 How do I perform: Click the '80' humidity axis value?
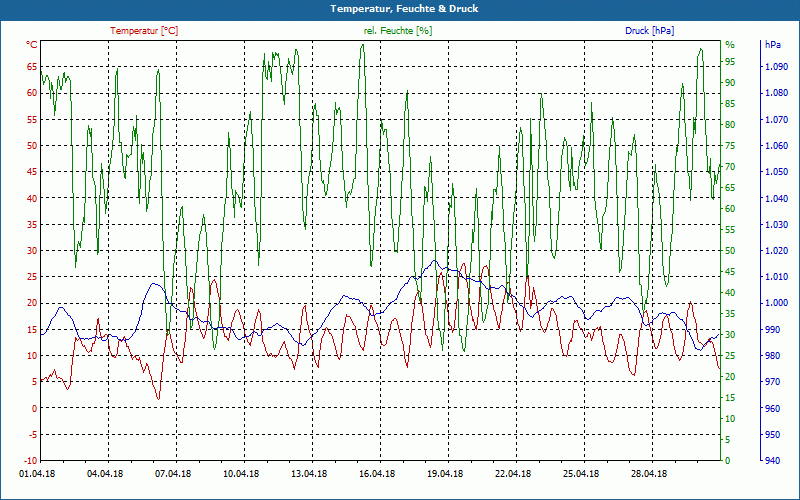(730, 124)
